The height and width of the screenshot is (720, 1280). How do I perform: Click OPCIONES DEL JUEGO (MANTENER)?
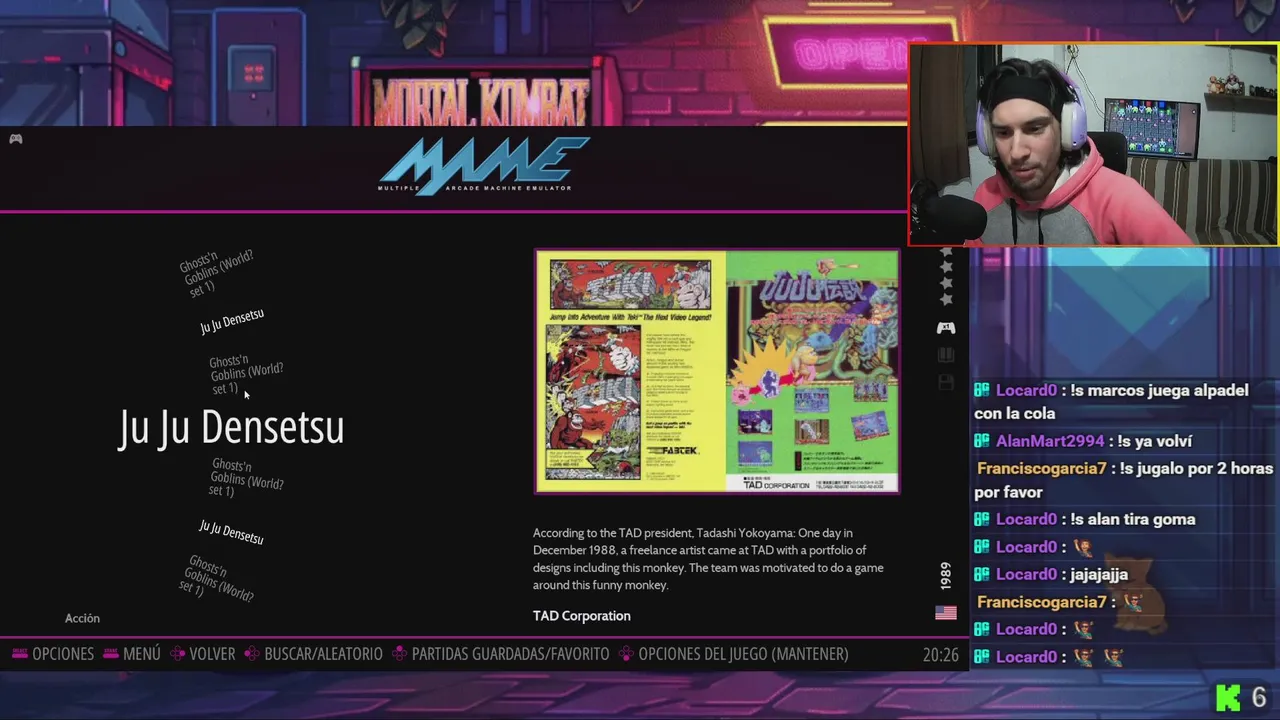tap(743, 654)
